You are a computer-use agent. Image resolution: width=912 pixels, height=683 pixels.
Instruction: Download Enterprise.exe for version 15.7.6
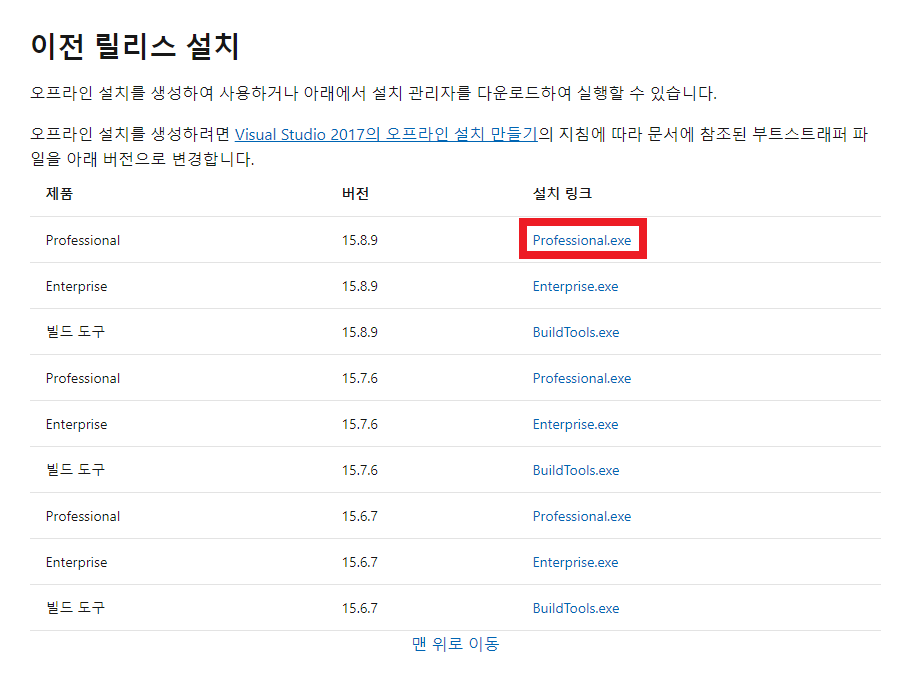point(575,424)
